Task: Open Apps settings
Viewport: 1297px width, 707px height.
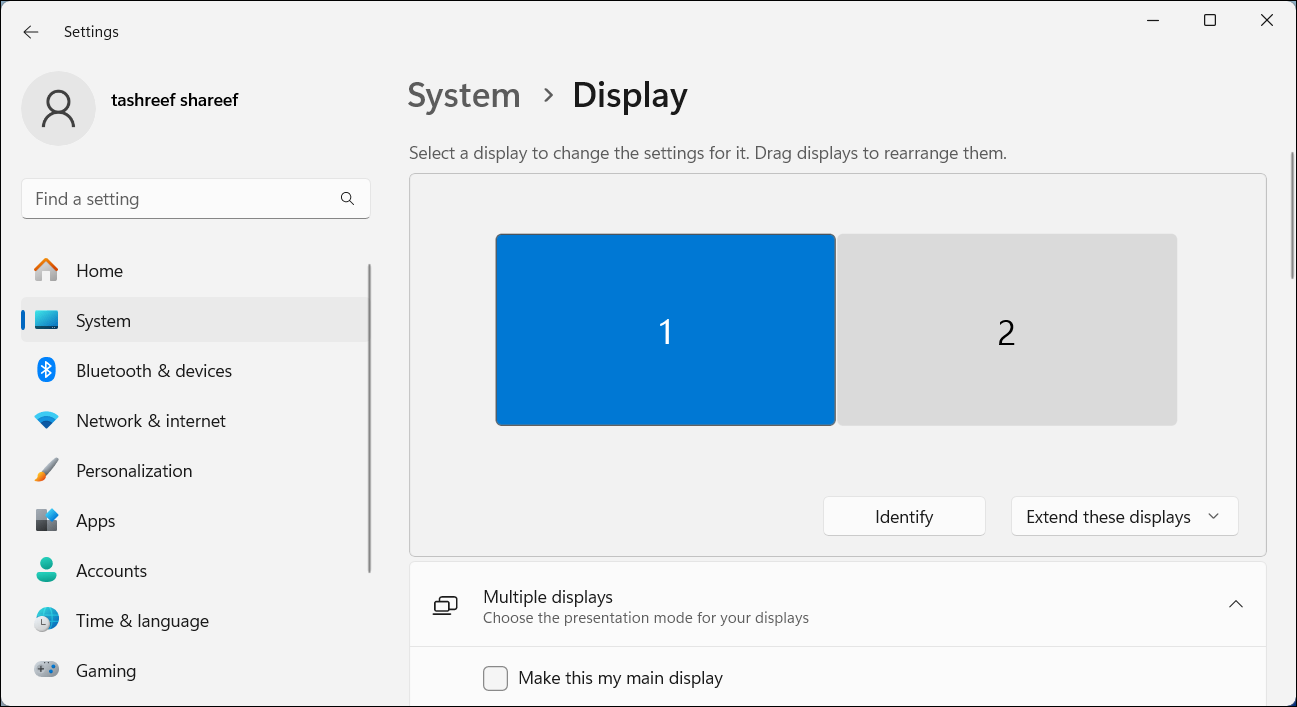Action: coord(95,520)
